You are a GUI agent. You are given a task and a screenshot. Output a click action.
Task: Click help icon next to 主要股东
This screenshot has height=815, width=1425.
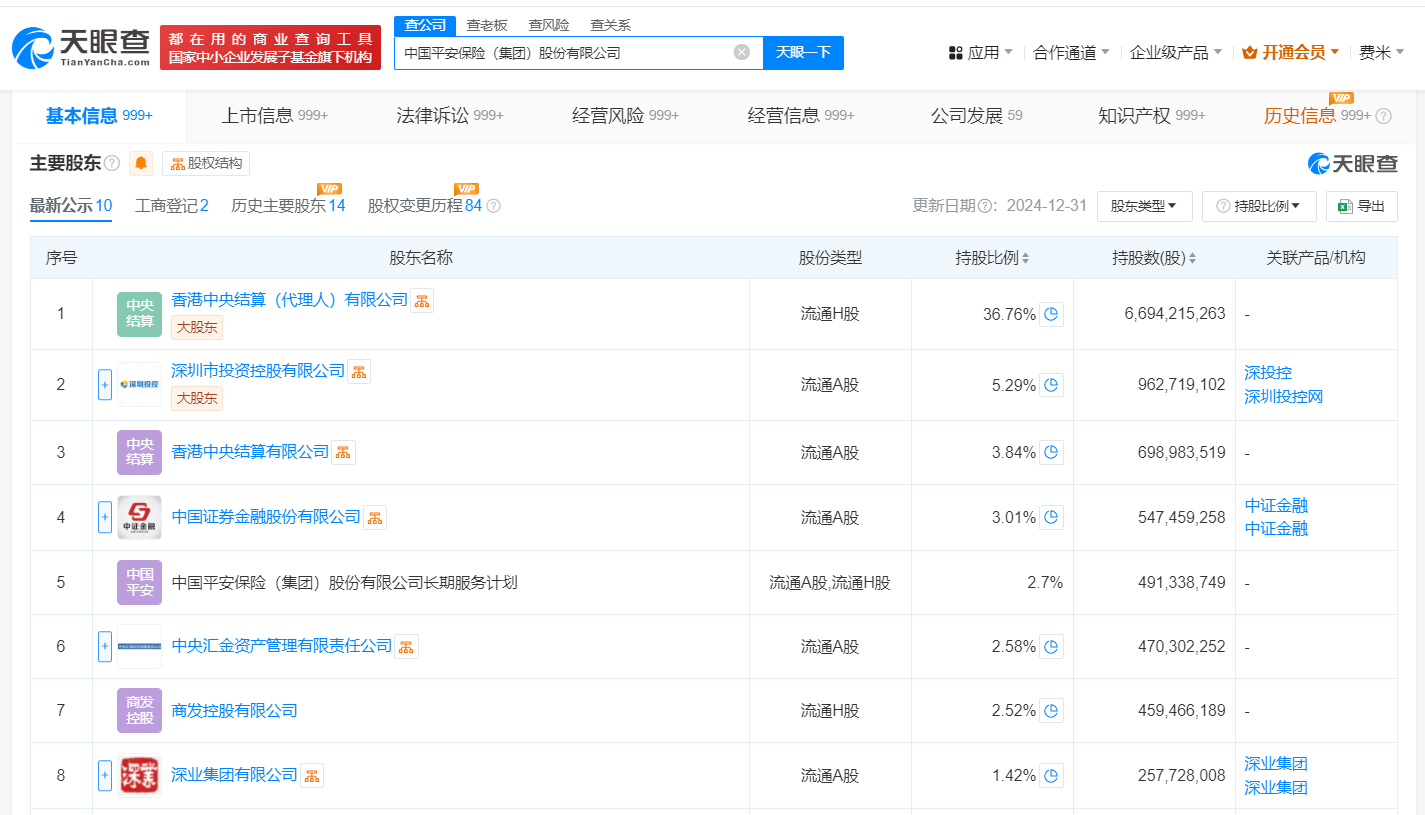point(112,163)
